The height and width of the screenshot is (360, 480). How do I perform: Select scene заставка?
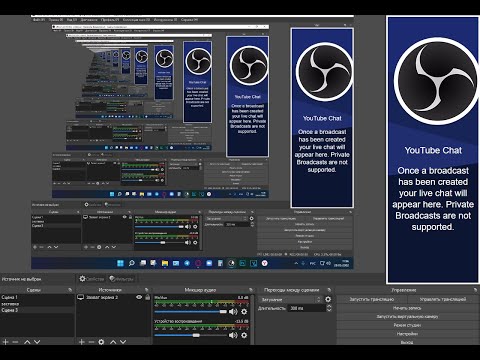(x=37, y=304)
